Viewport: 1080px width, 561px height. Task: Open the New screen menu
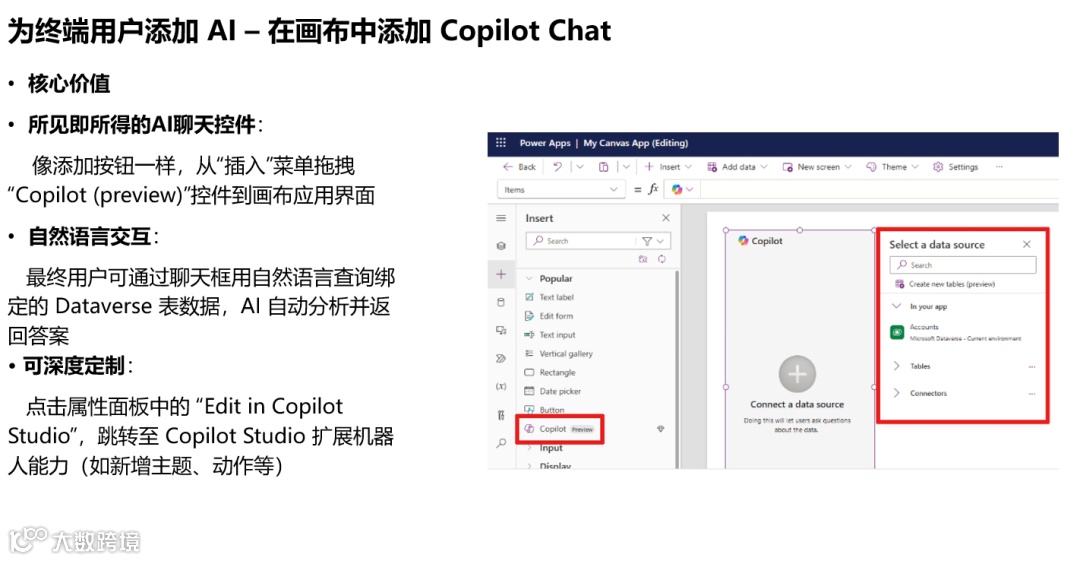817,167
